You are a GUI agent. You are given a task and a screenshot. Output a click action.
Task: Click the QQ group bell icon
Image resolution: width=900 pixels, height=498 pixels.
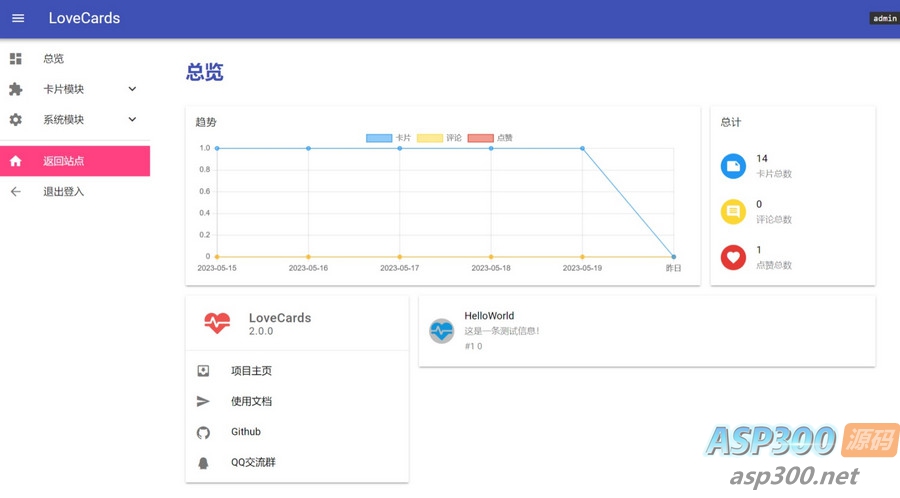(x=203, y=463)
